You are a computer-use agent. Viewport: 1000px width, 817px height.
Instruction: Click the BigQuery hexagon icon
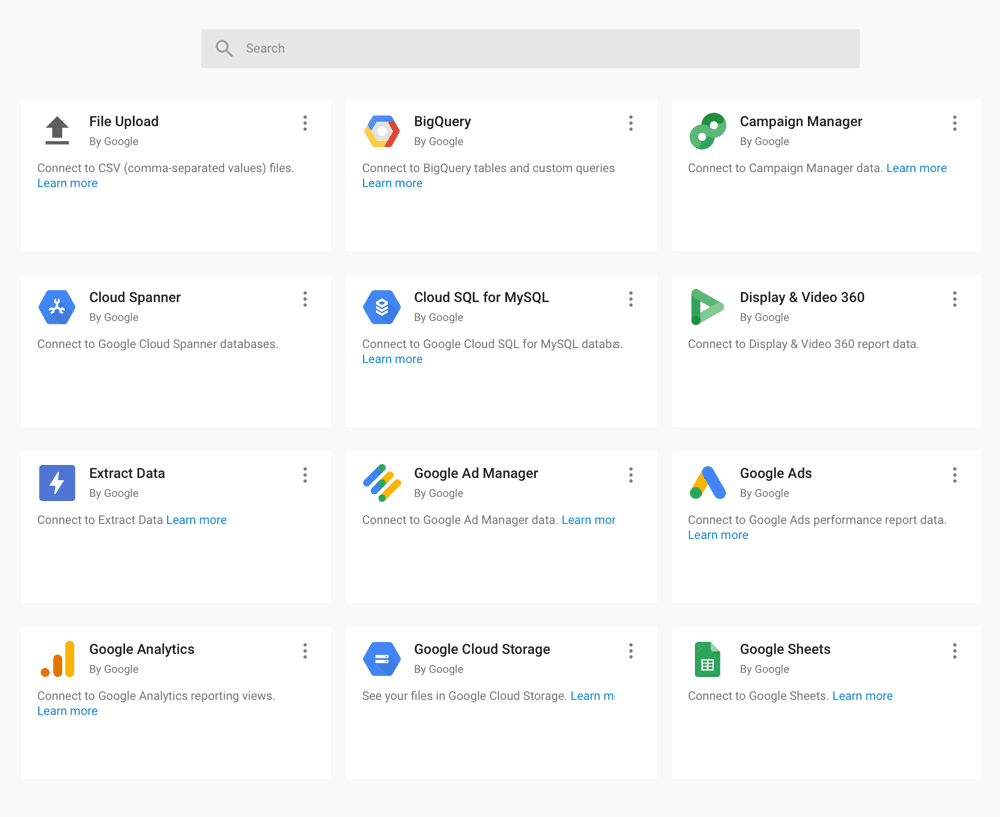[382, 130]
